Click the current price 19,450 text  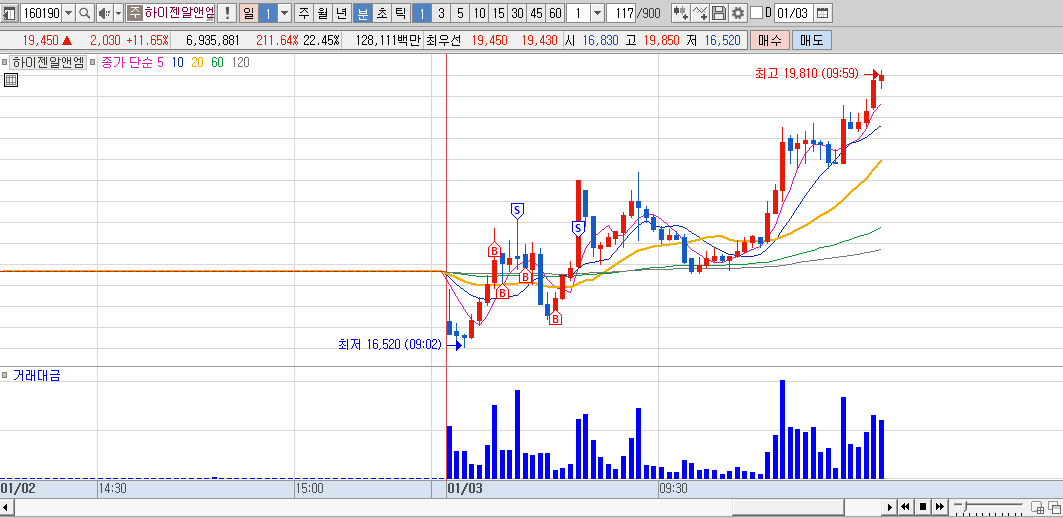[x=41, y=40]
